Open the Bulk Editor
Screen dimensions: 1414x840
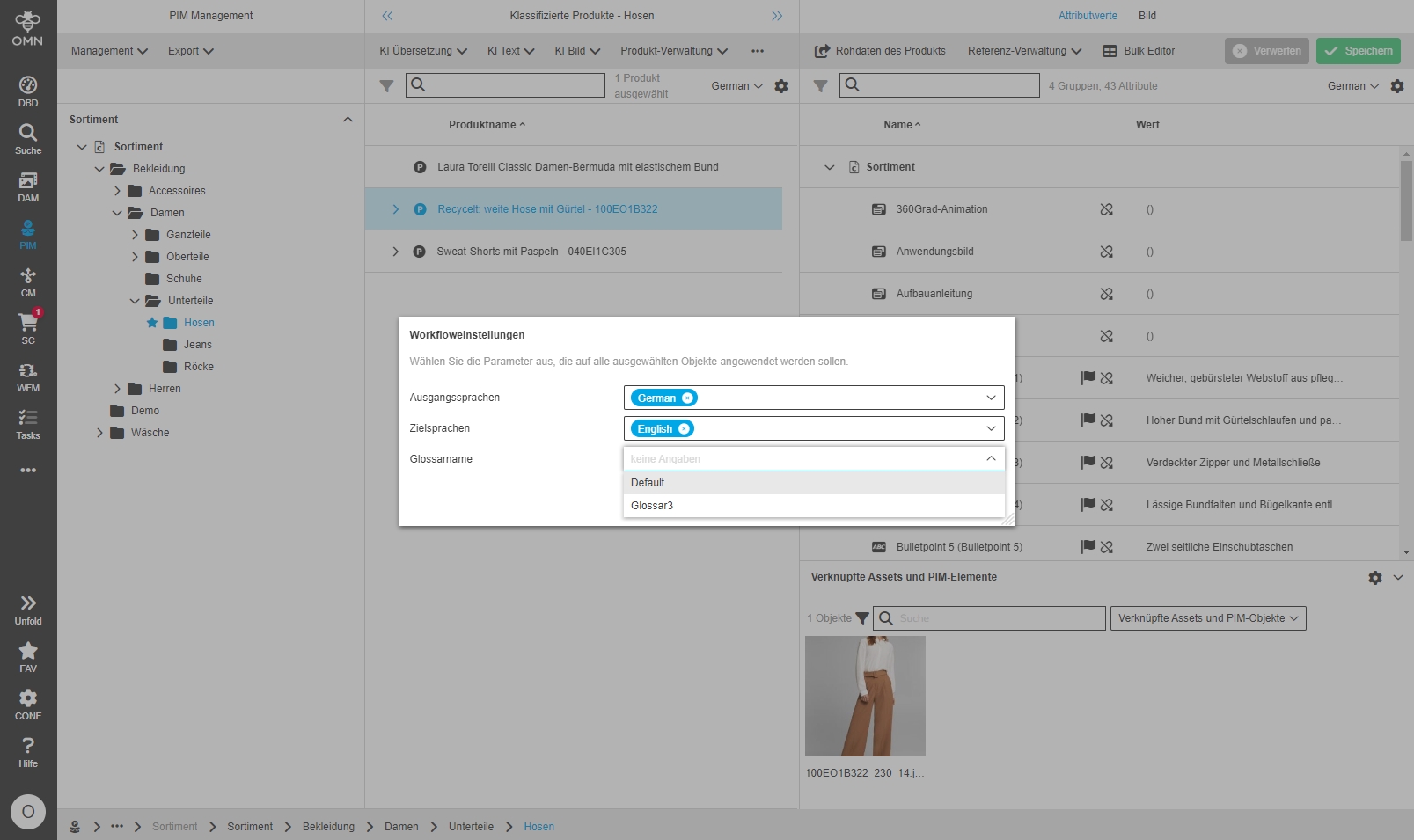click(x=1139, y=51)
